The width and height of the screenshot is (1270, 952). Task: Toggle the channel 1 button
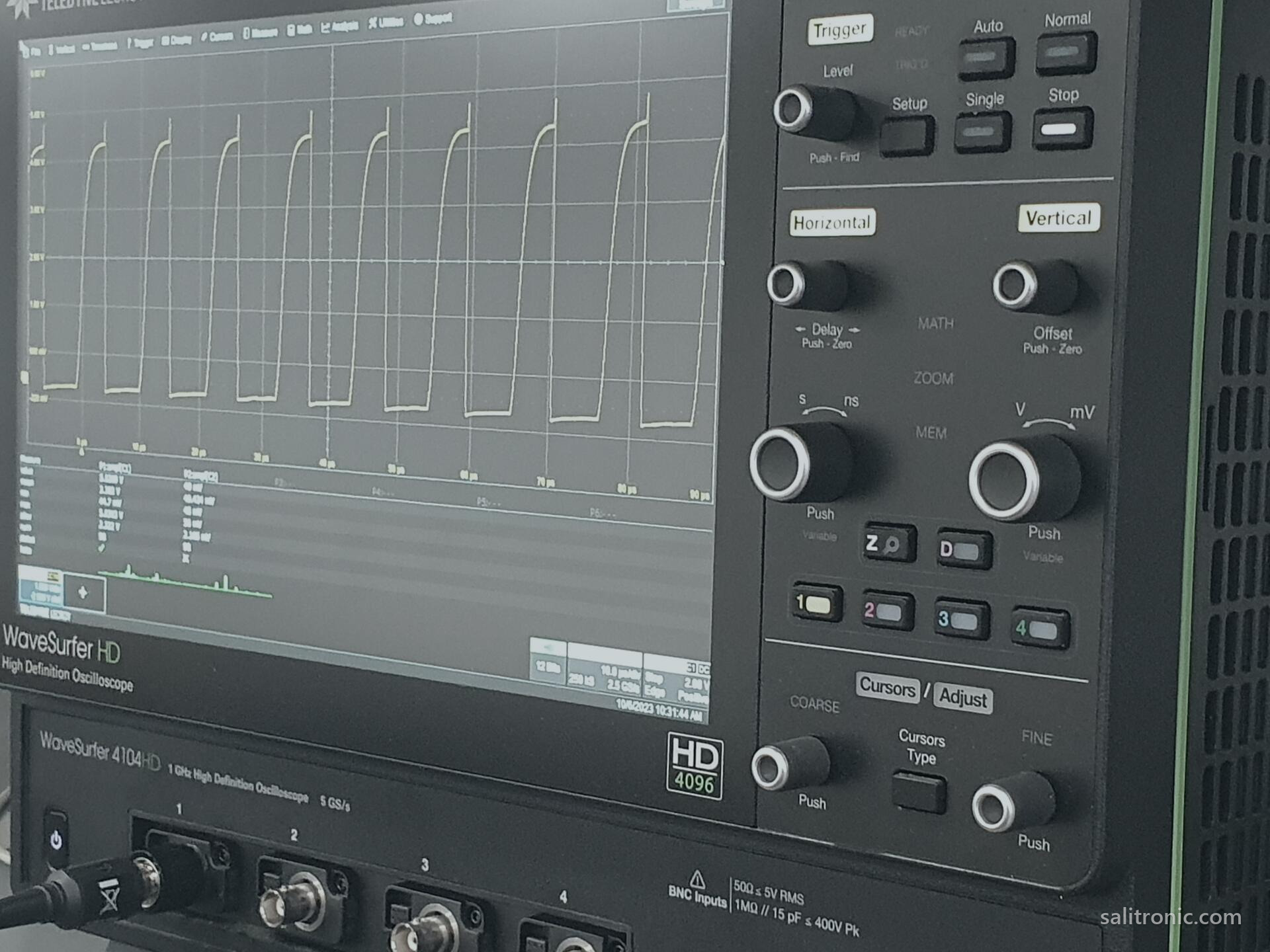[818, 604]
